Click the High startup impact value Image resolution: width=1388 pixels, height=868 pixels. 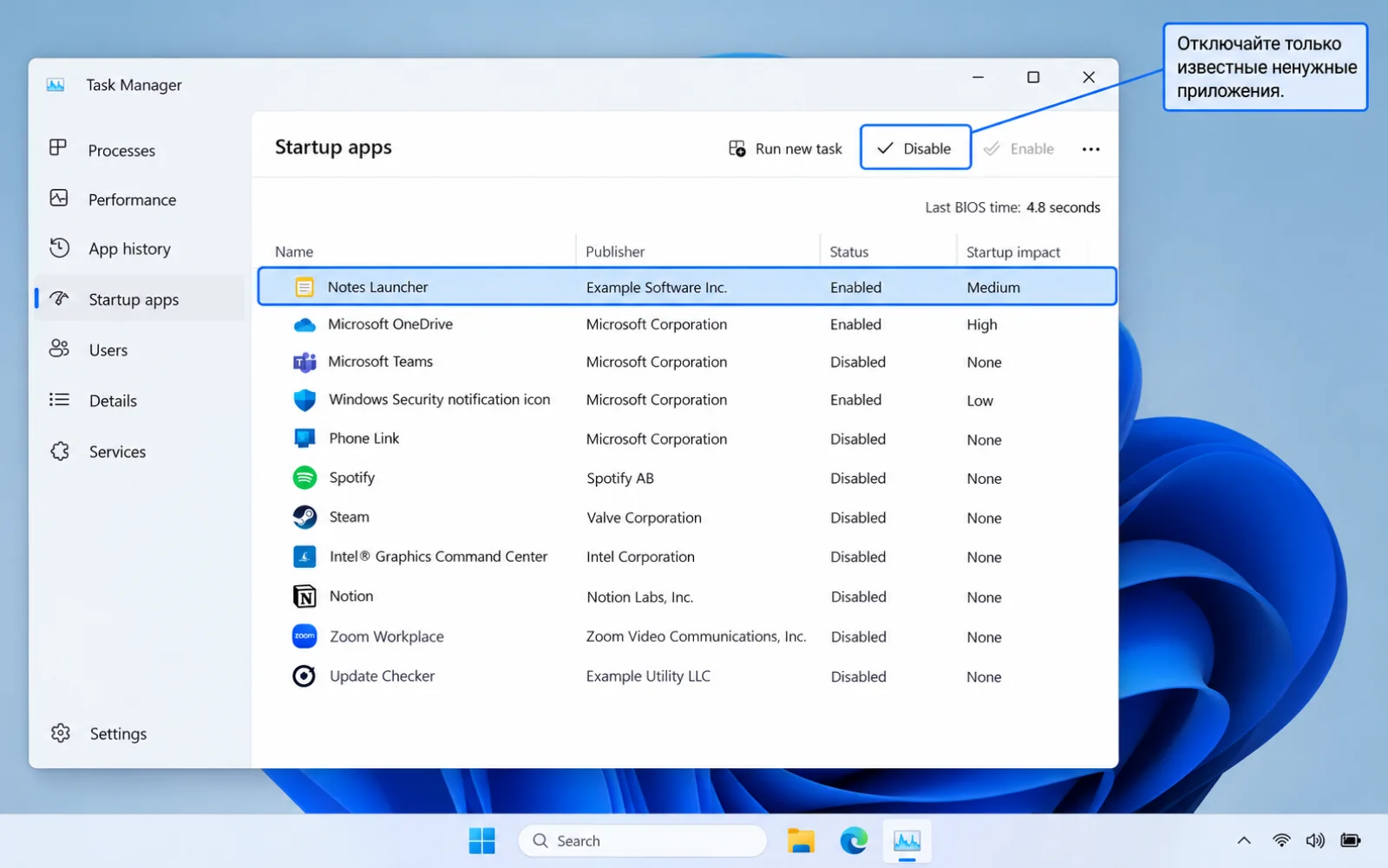click(982, 325)
